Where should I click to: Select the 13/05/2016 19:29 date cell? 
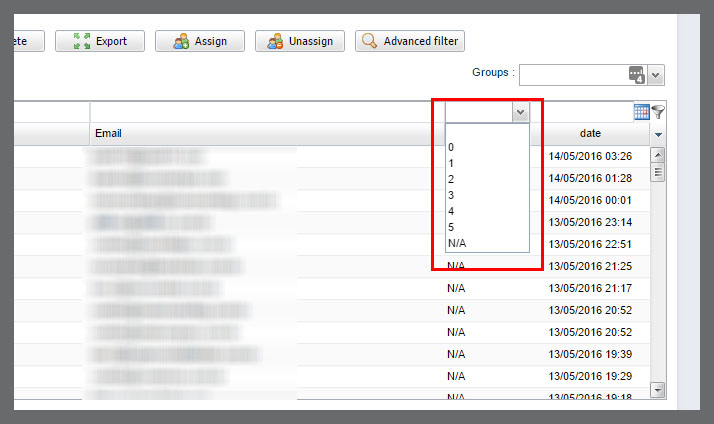pyautogui.click(x=590, y=376)
